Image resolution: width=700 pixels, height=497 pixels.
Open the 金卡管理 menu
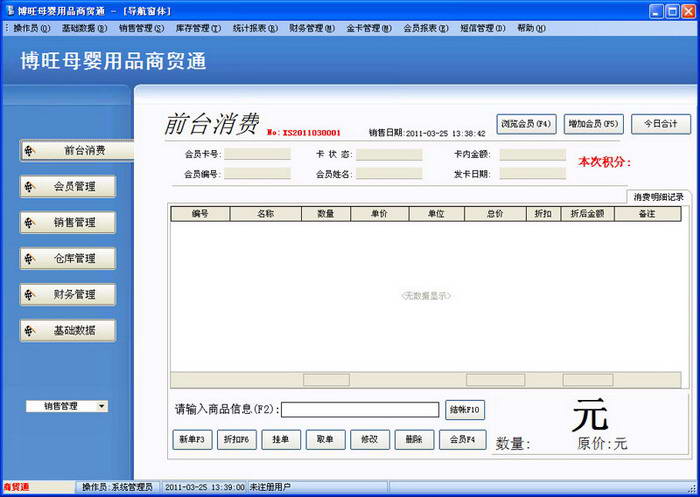click(369, 28)
